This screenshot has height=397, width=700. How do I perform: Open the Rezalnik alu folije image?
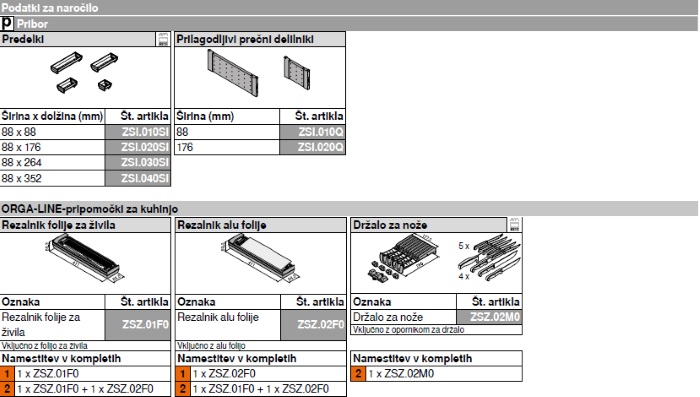click(x=260, y=260)
